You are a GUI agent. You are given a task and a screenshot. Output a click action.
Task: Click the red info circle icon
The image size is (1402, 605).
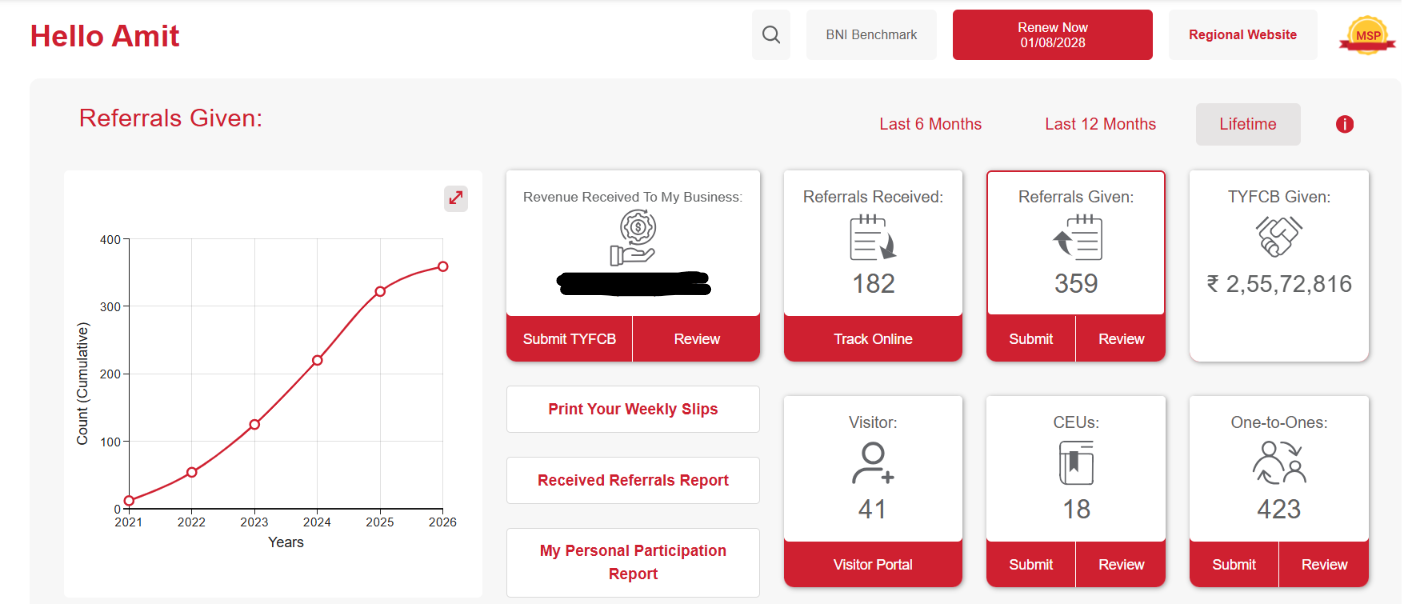(x=1345, y=124)
